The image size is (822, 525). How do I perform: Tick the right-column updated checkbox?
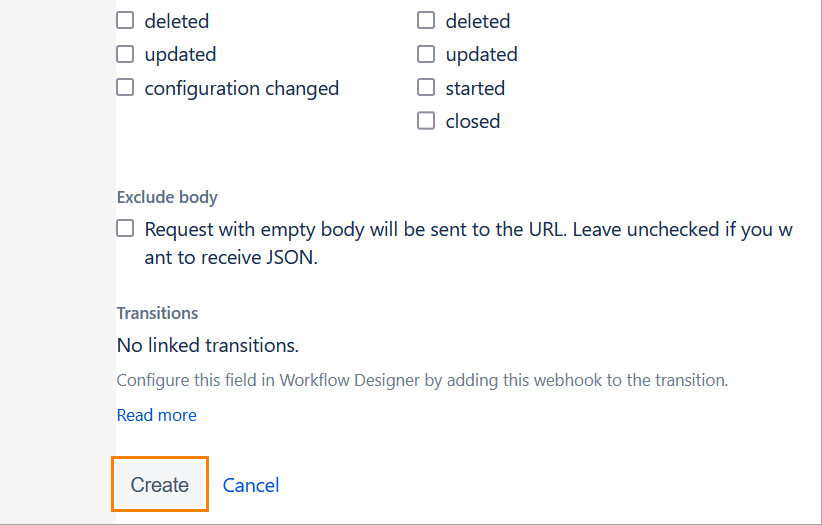point(426,54)
